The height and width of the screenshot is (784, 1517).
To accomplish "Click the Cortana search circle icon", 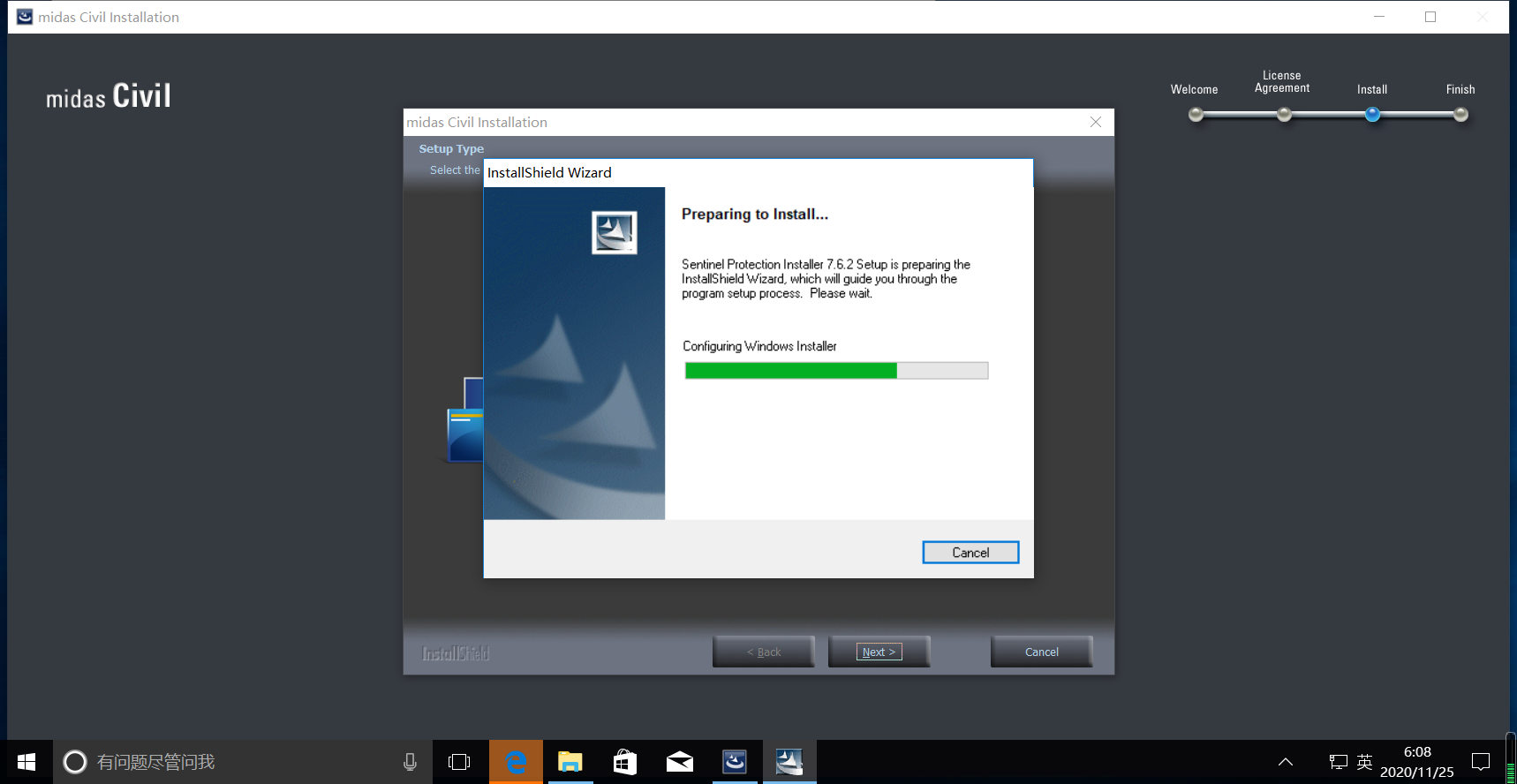I will 75,762.
